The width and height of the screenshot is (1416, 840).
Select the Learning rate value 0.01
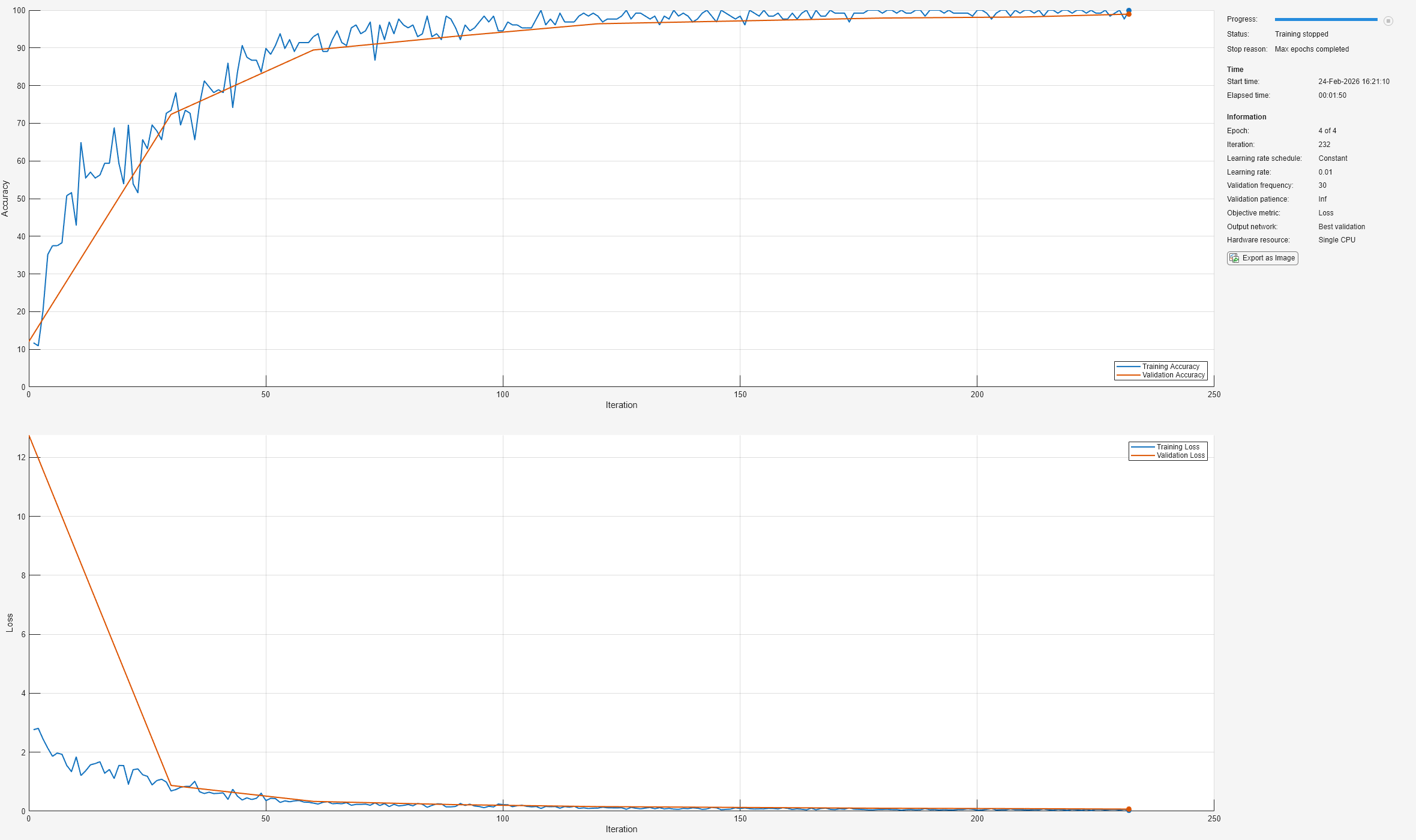coord(1325,172)
